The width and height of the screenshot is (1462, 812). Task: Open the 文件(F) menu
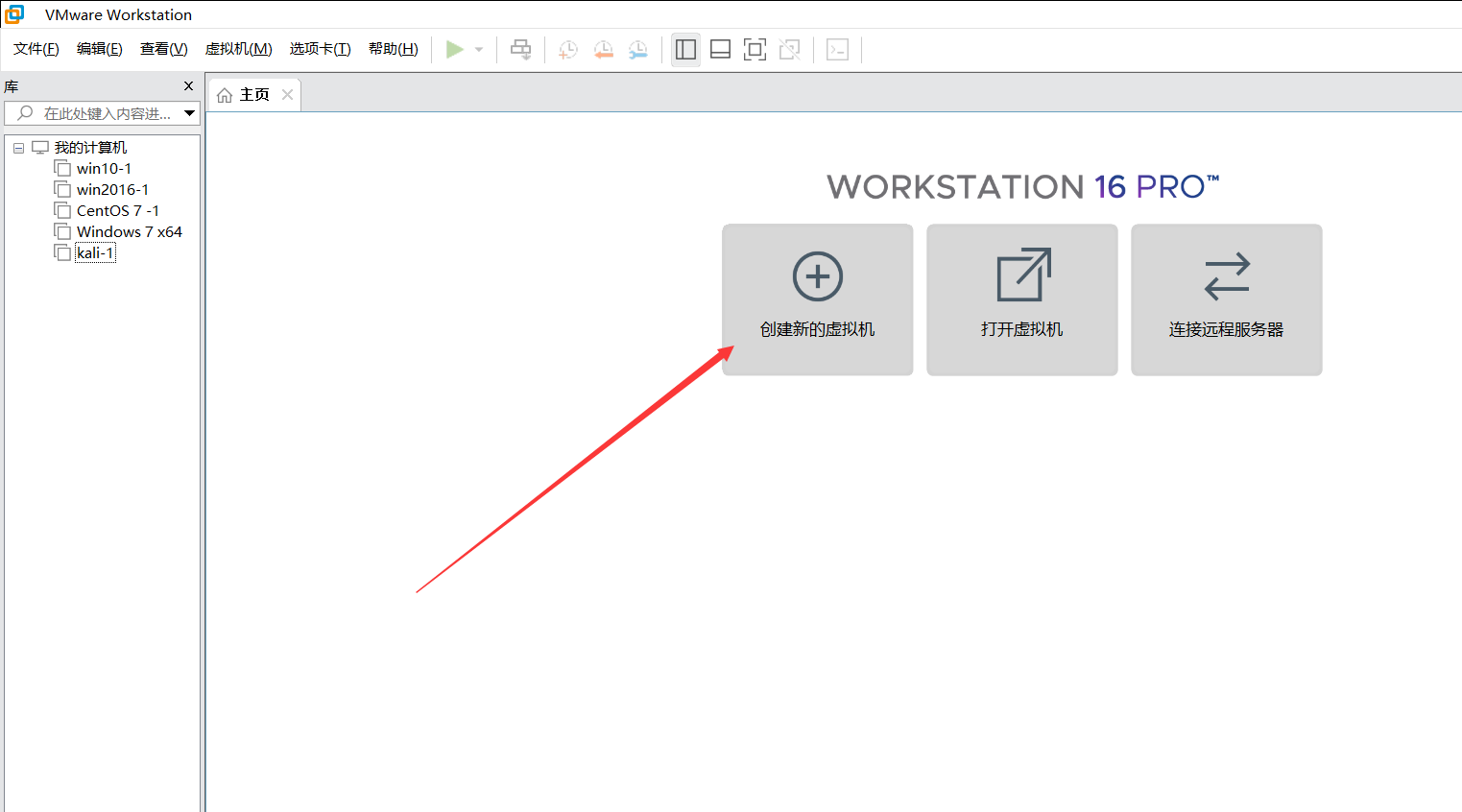click(x=36, y=49)
